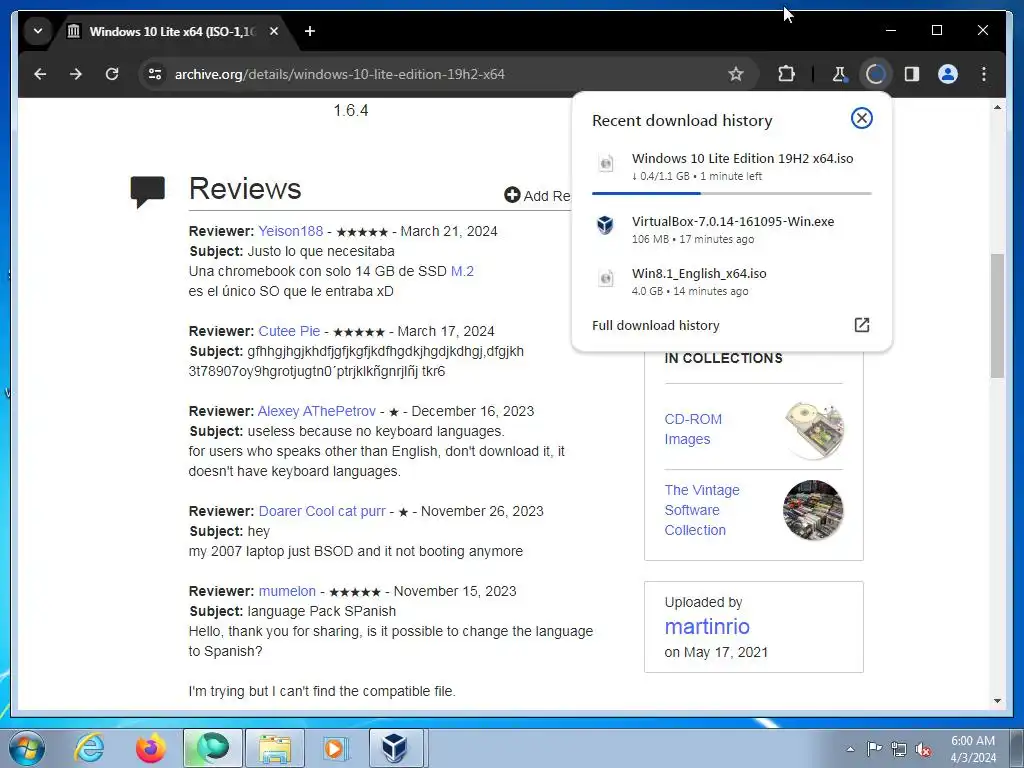Open the M.2 link in review
The width and height of the screenshot is (1024, 768).
tap(462, 271)
